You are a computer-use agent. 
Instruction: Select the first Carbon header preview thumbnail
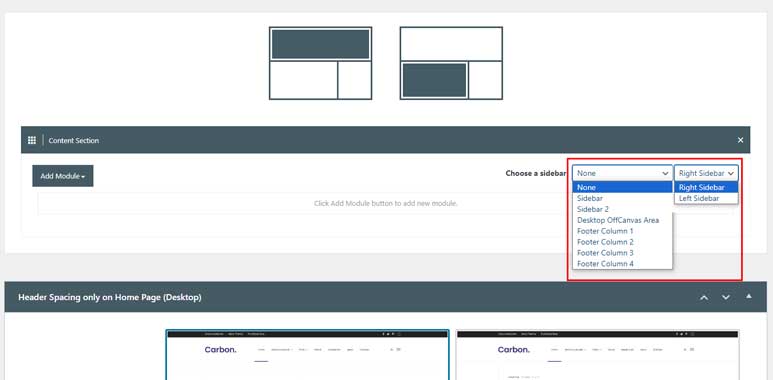pos(308,355)
